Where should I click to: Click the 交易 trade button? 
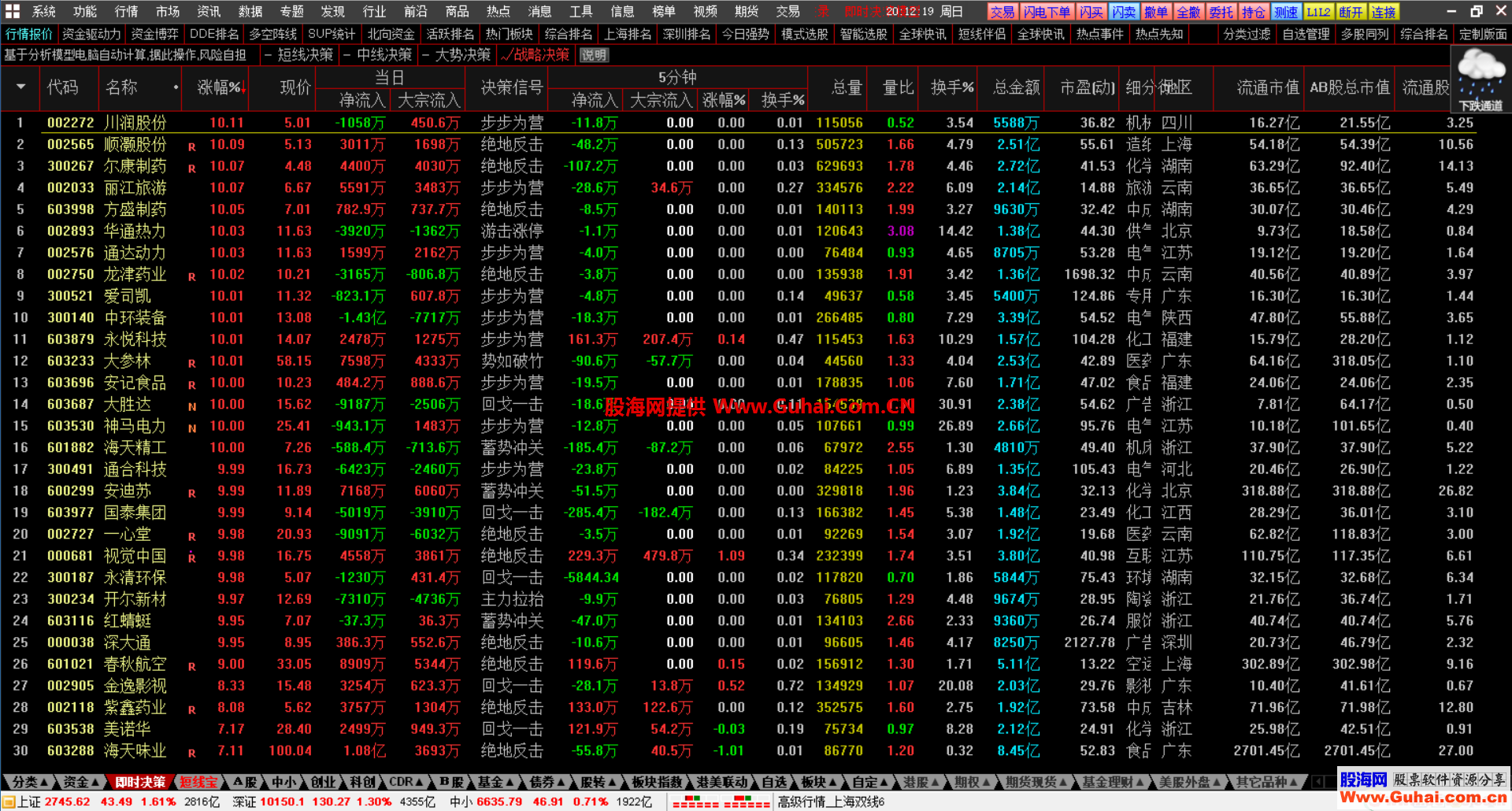(x=1002, y=12)
